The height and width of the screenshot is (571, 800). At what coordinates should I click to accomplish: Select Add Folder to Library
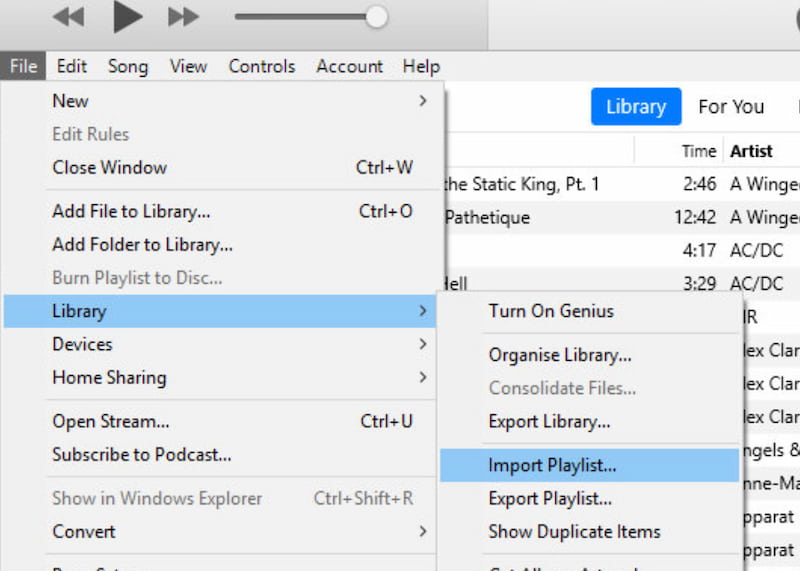(220, 244)
